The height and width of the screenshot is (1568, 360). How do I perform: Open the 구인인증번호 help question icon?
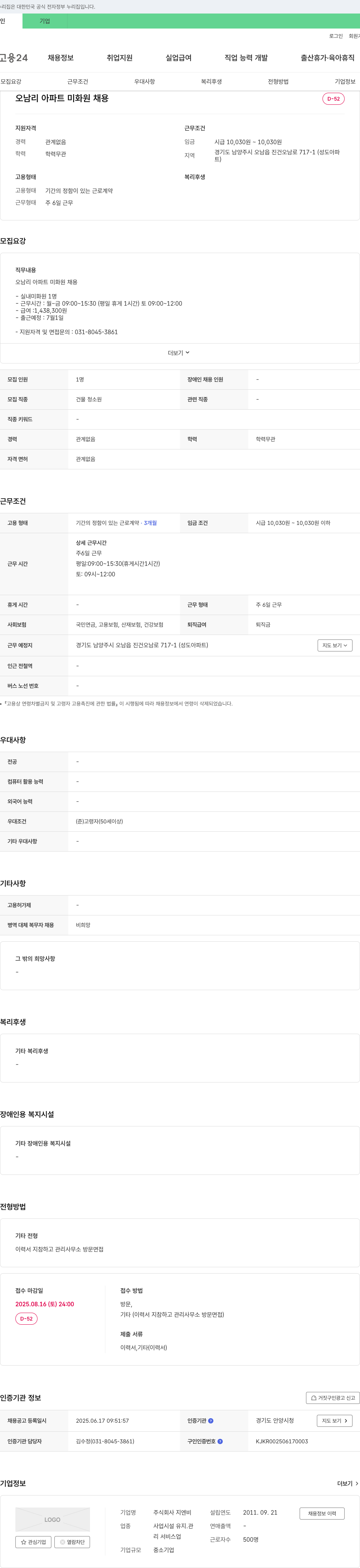point(220,1441)
